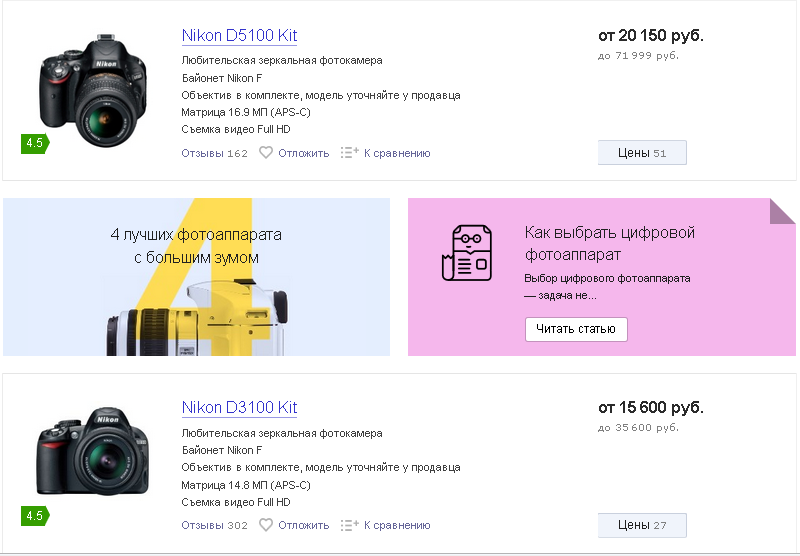The image size is (800, 556).
Task: Click compare list icon for Nikon D5100
Action: click(349, 152)
